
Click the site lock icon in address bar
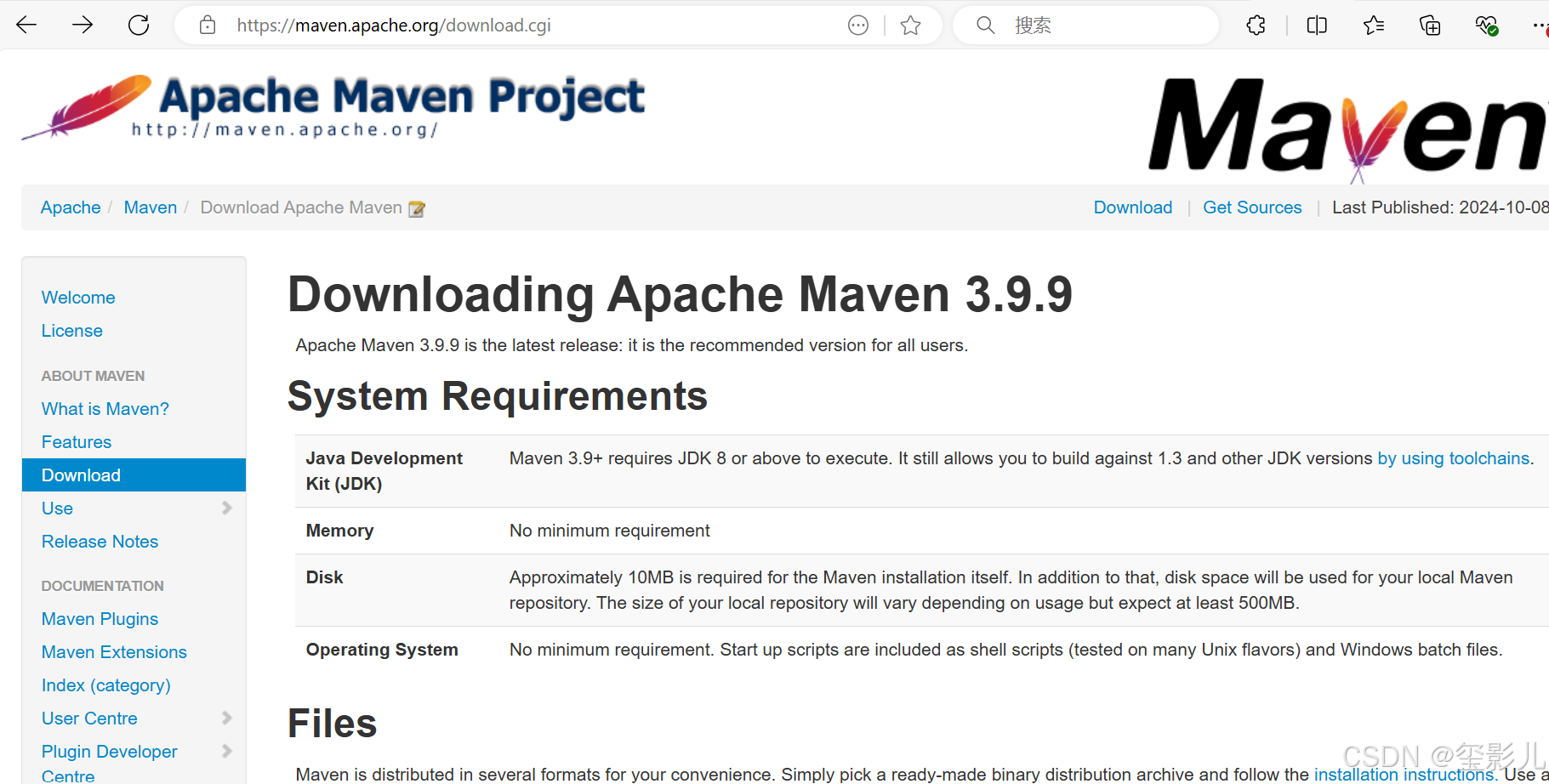[208, 26]
